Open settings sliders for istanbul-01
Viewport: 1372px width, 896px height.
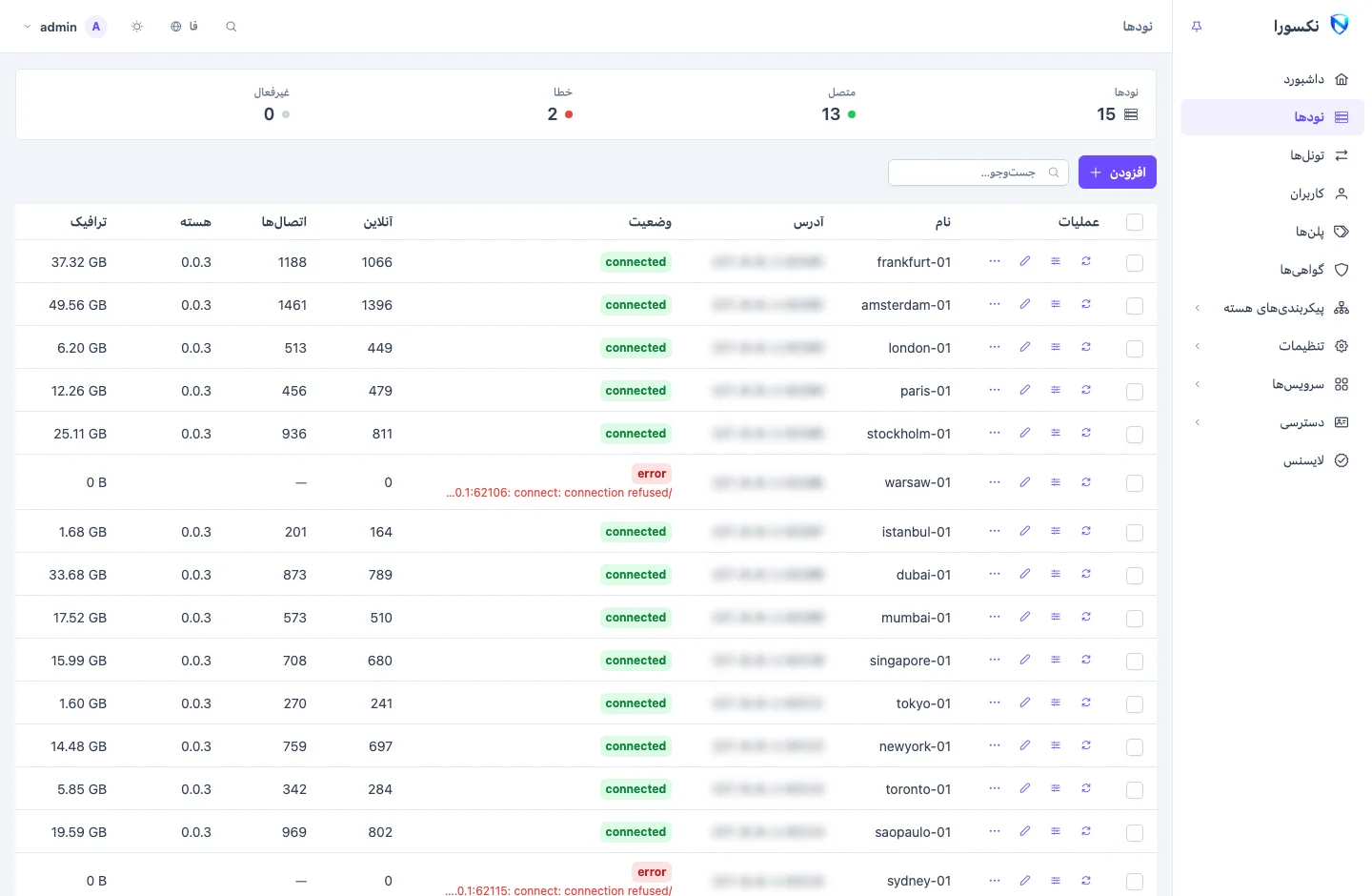(1056, 531)
